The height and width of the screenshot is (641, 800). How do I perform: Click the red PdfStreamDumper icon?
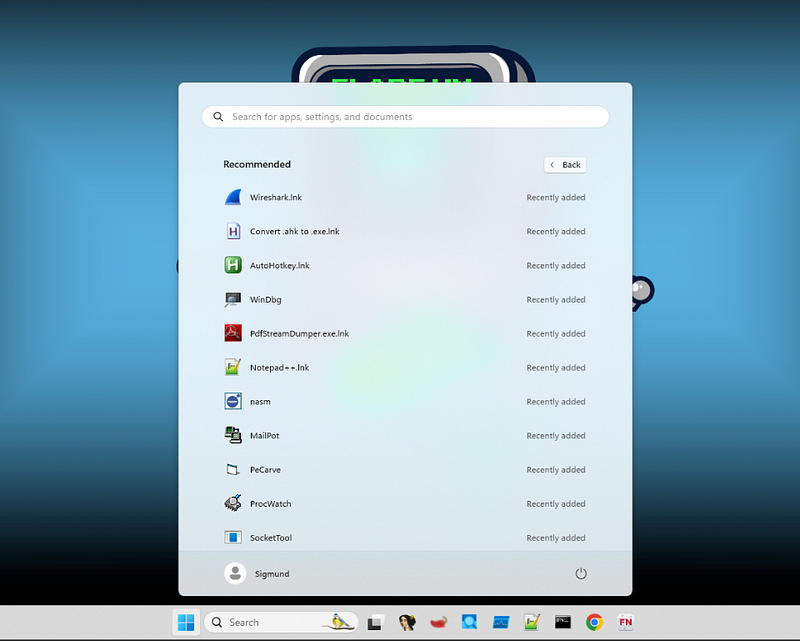pos(233,333)
